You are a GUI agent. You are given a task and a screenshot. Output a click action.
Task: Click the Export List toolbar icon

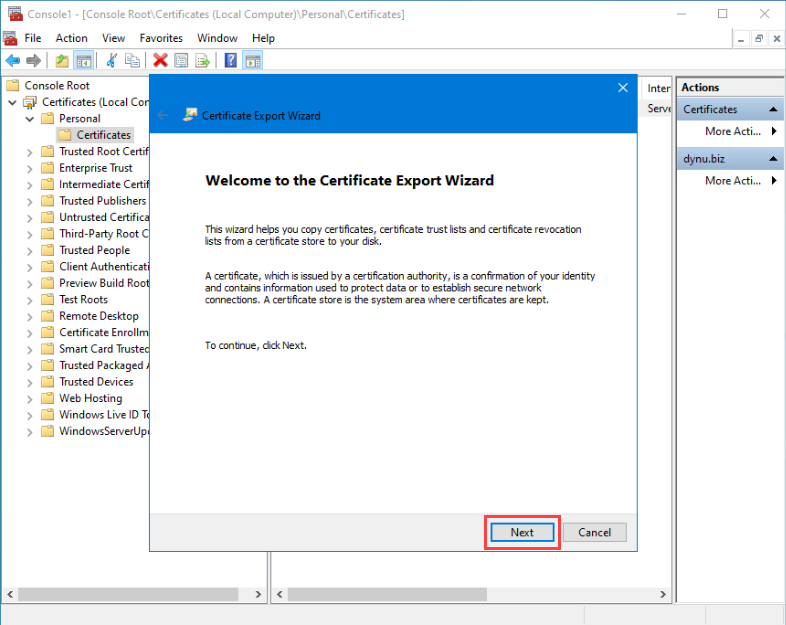tap(203, 61)
